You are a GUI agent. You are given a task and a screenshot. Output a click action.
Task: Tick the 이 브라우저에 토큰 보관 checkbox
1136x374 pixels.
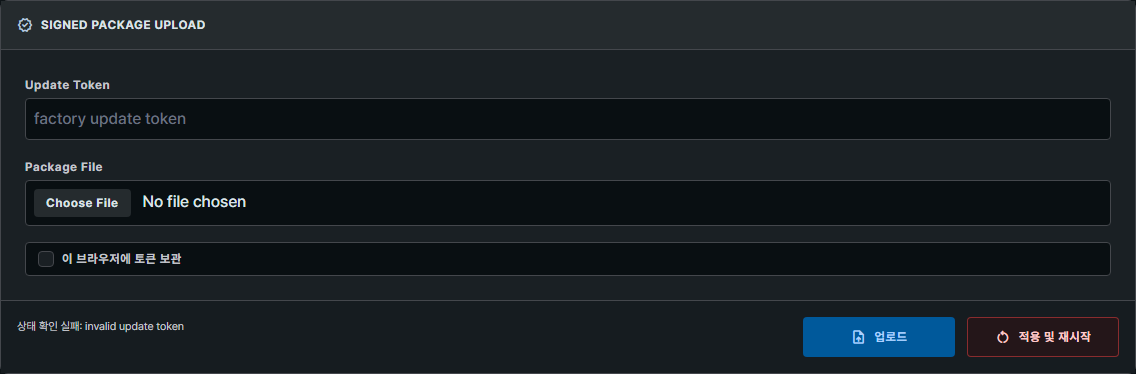click(x=46, y=259)
